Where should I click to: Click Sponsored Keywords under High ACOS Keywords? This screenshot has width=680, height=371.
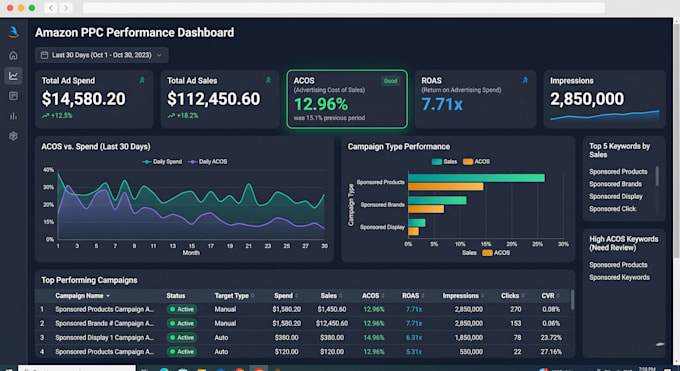619,277
